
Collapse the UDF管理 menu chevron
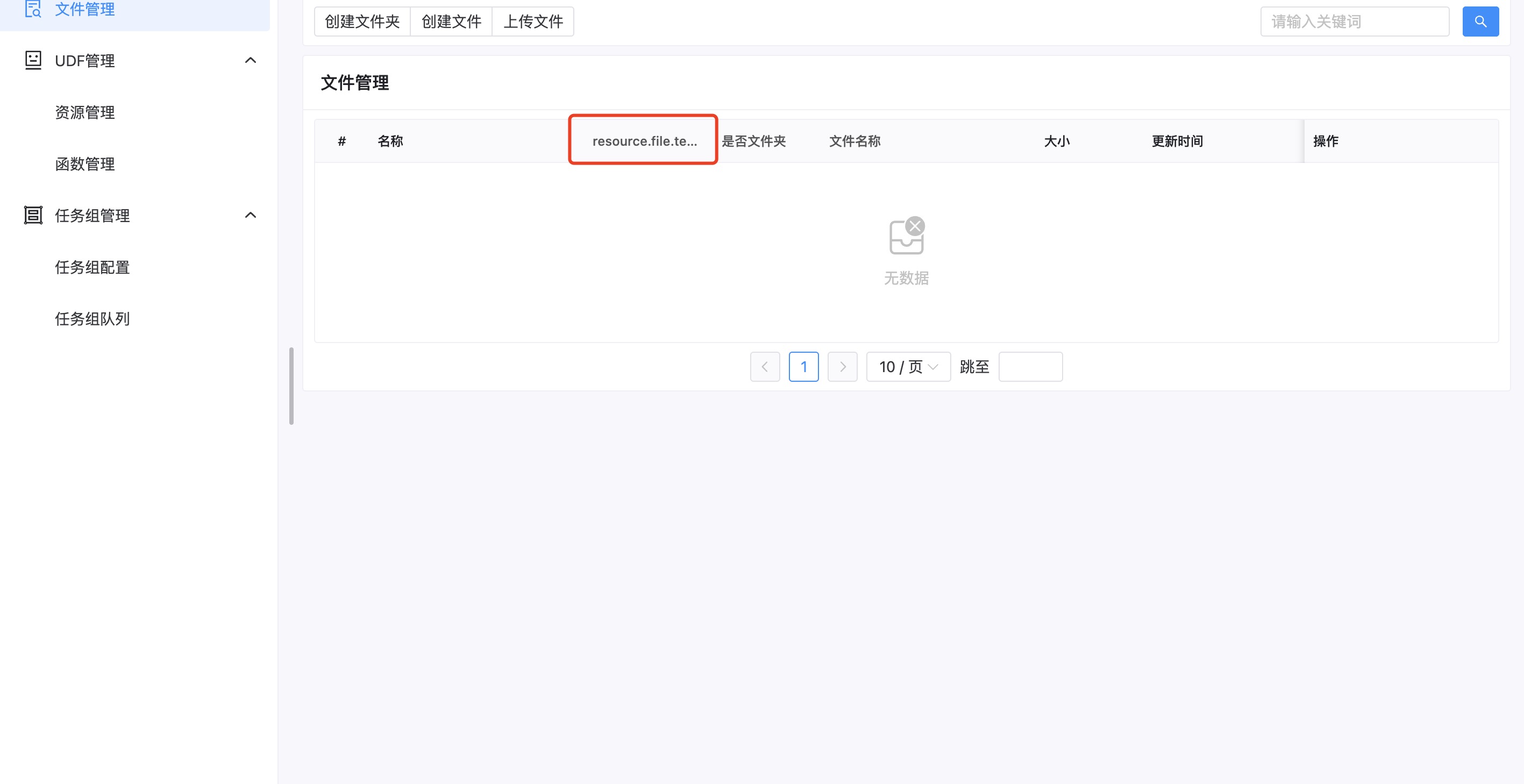[x=250, y=60]
